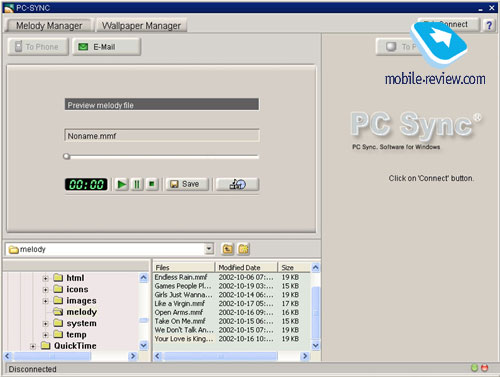
Task: Select the Games People Pl... file
Action: 183,286
